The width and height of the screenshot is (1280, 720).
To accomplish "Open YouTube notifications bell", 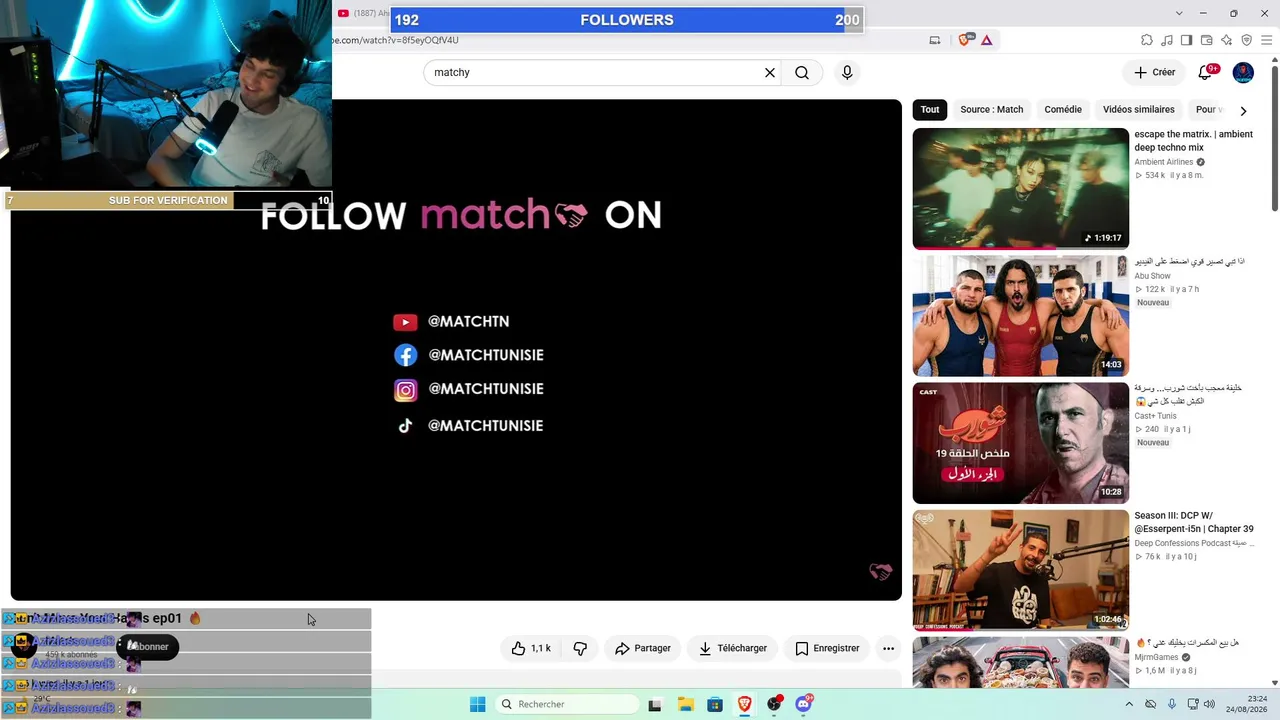I will (1206, 72).
